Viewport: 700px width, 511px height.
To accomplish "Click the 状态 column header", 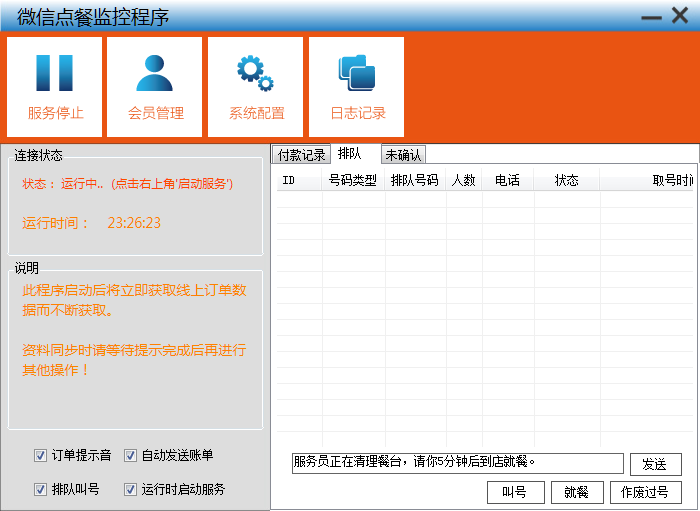I will pyautogui.click(x=567, y=180).
